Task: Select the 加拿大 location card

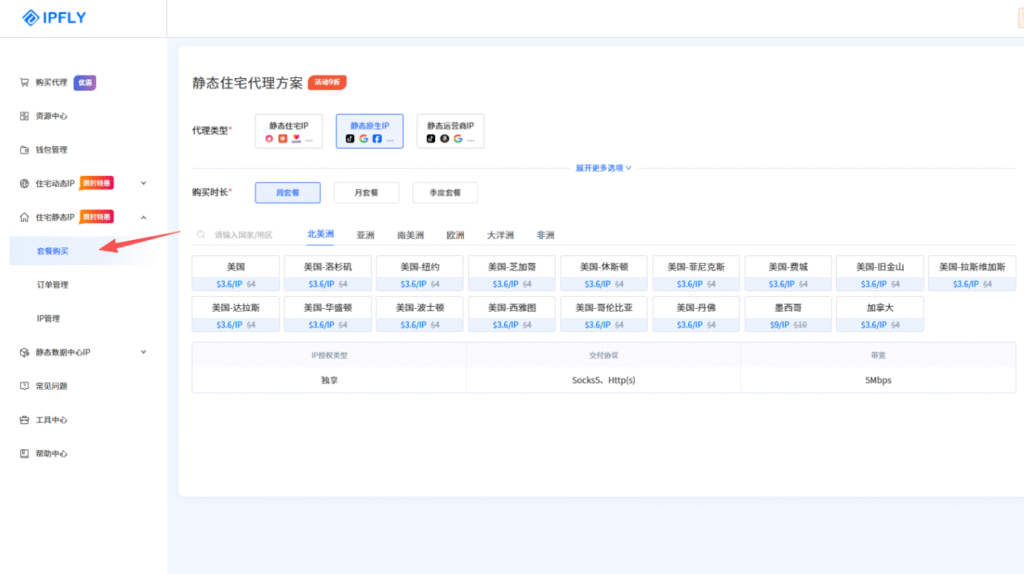Action: (880, 314)
